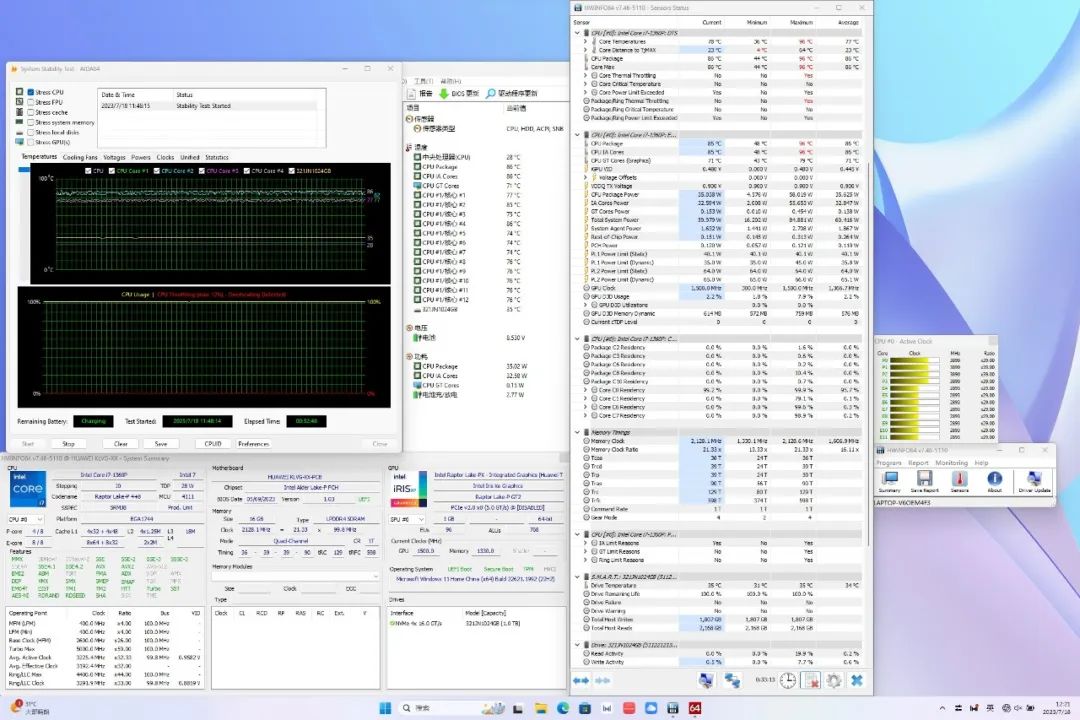Expand the IA Limit Reasons row
Image resolution: width=1080 pixels, height=720 pixels.
[585, 543]
